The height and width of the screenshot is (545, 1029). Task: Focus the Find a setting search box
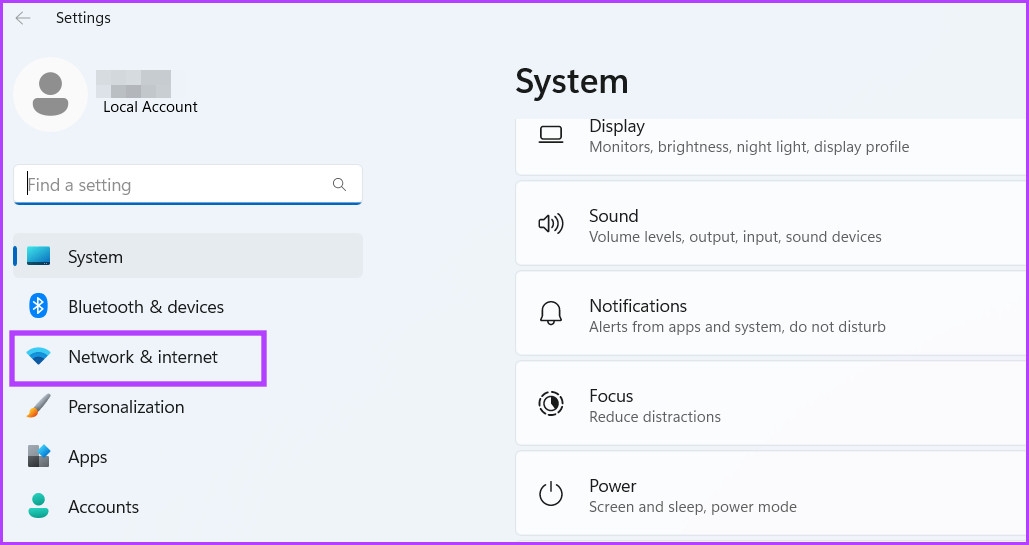coord(188,185)
